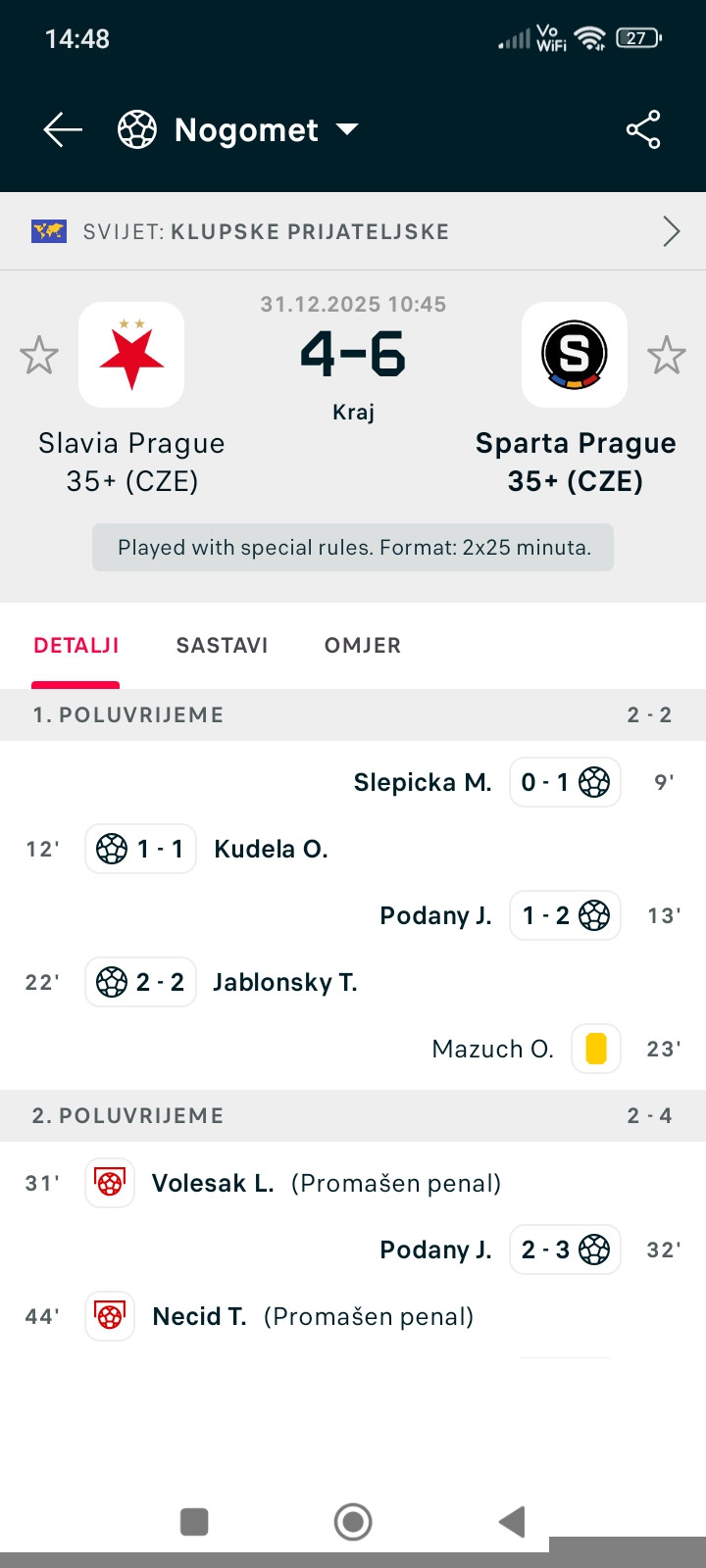The image size is (706, 1568).
Task: Switch to the Sastavi tab
Action: pos(222,645)
